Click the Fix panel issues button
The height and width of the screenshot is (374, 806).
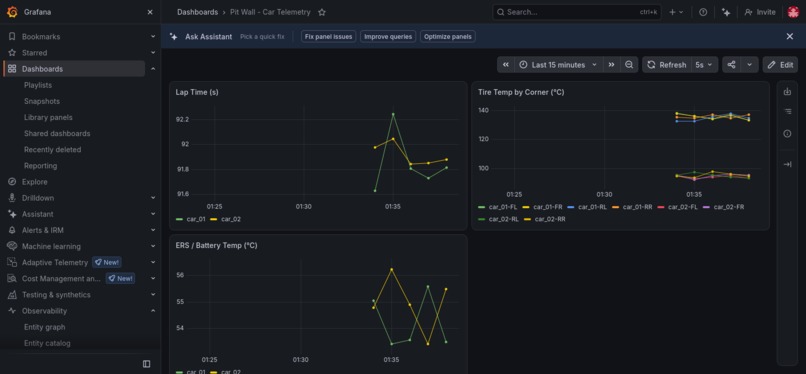[328, 36]
